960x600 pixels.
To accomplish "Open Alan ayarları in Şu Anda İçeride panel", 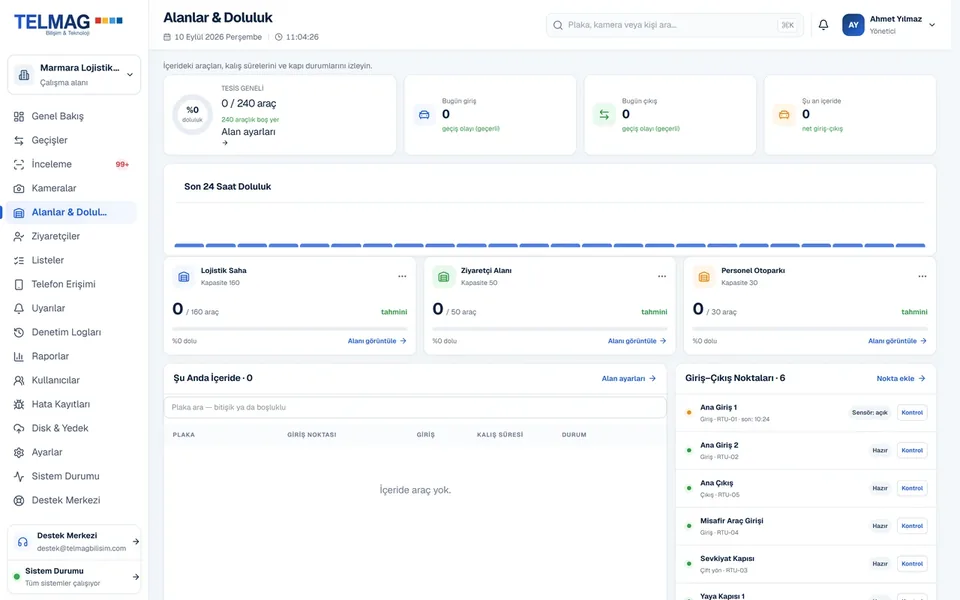I will 629,378.
